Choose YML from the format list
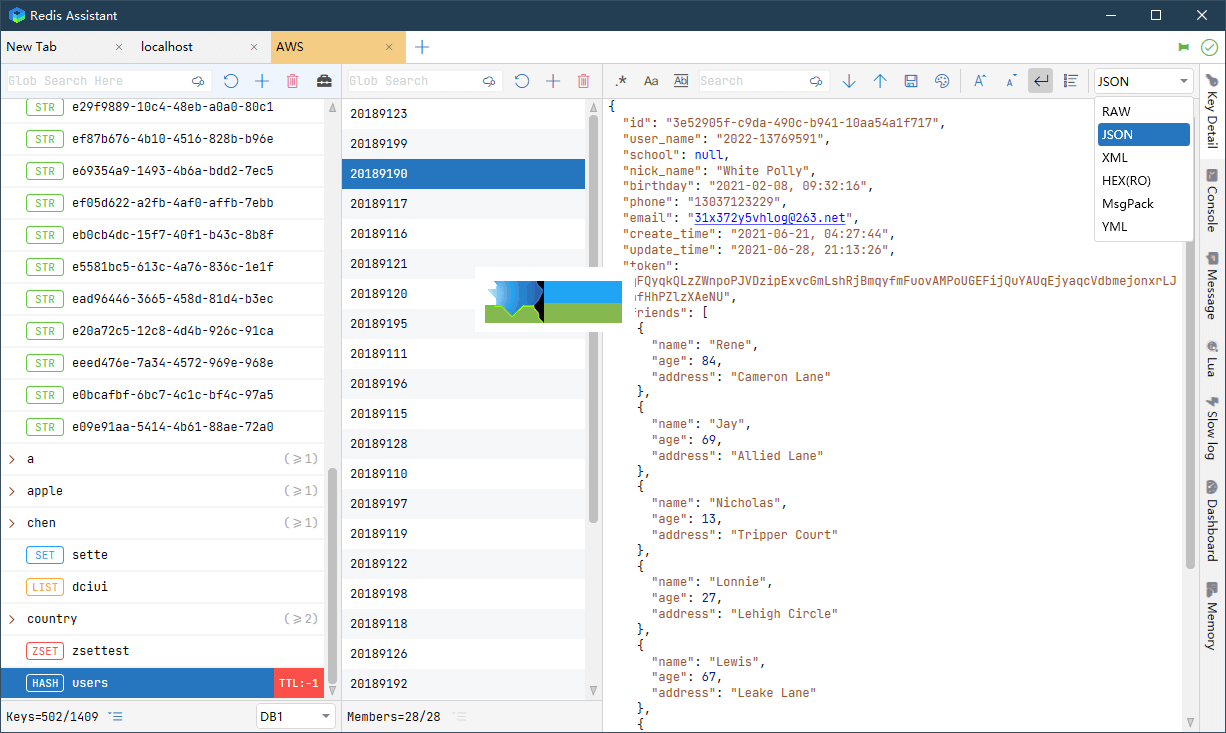 pyautogui.click(x=1144, y=226)
